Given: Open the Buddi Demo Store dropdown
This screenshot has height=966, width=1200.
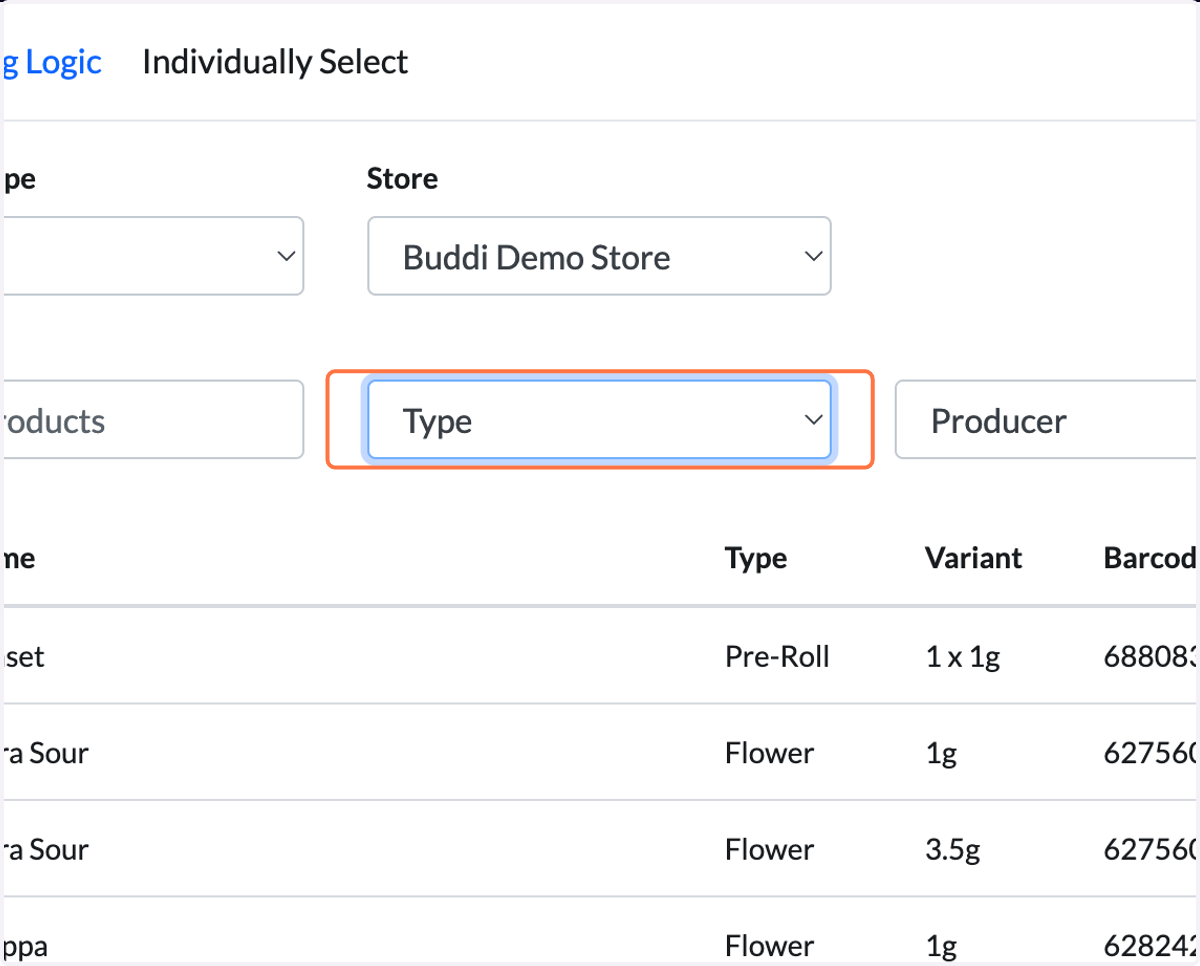Looking at the screenshot, I should click(599, 257).
